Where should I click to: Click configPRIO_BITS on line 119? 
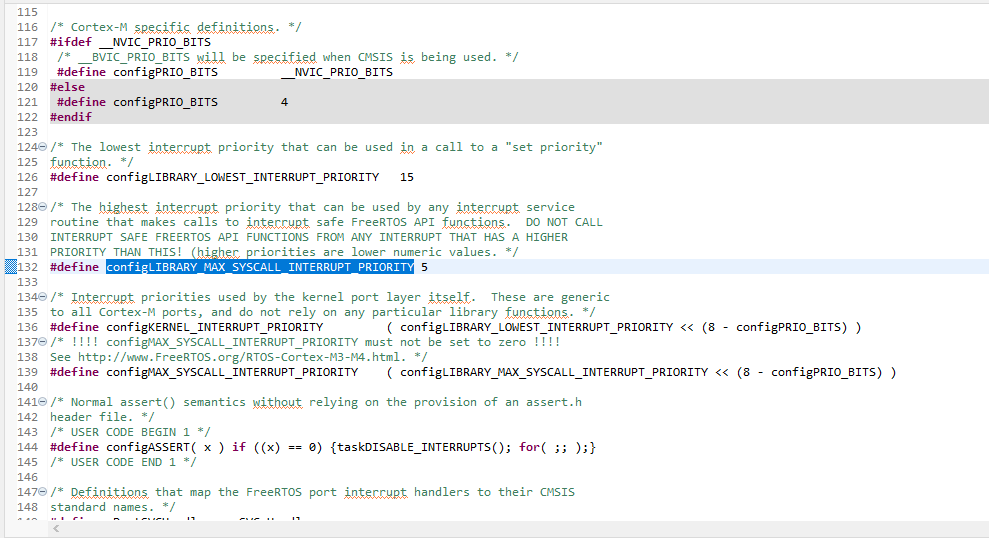(x=166, y=72)
